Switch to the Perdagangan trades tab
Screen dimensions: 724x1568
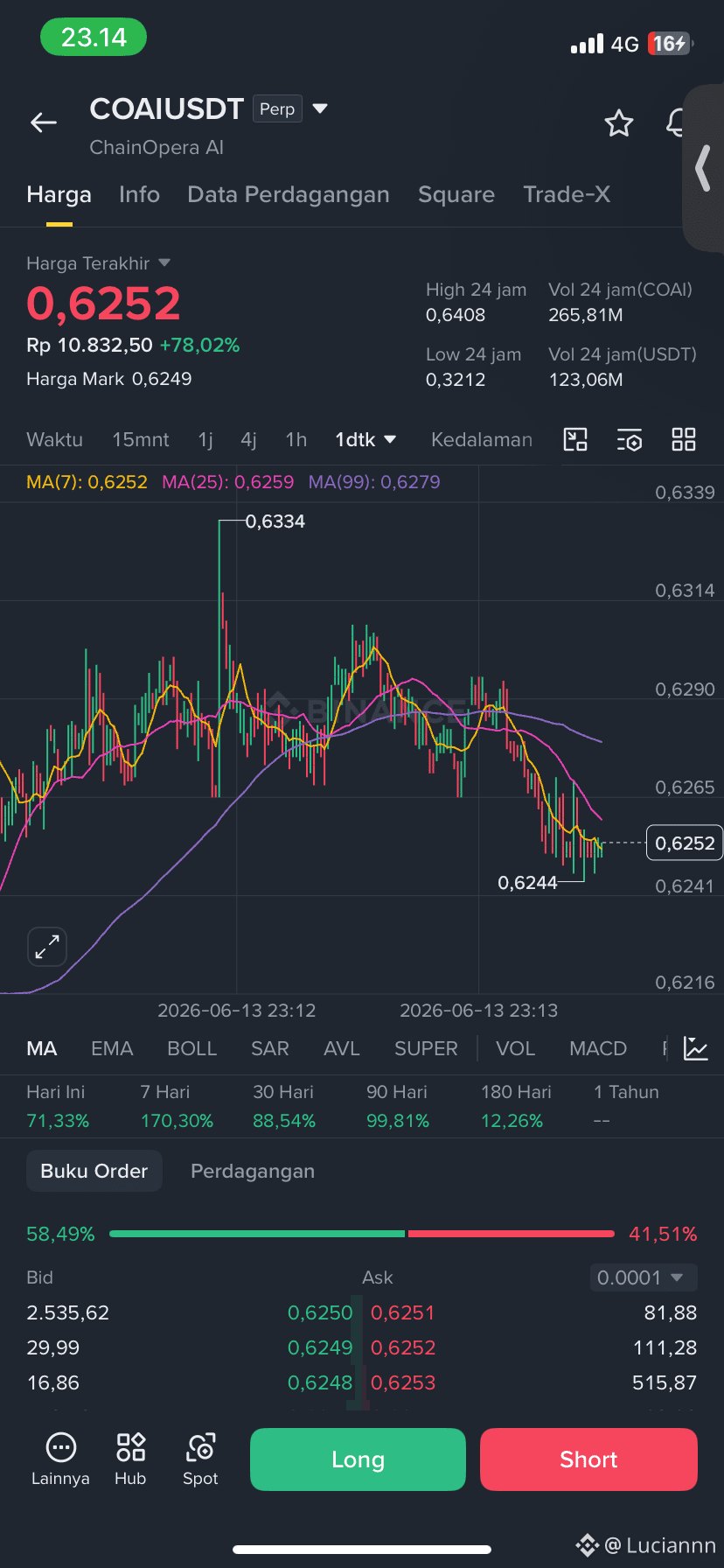pos(253,1171)
